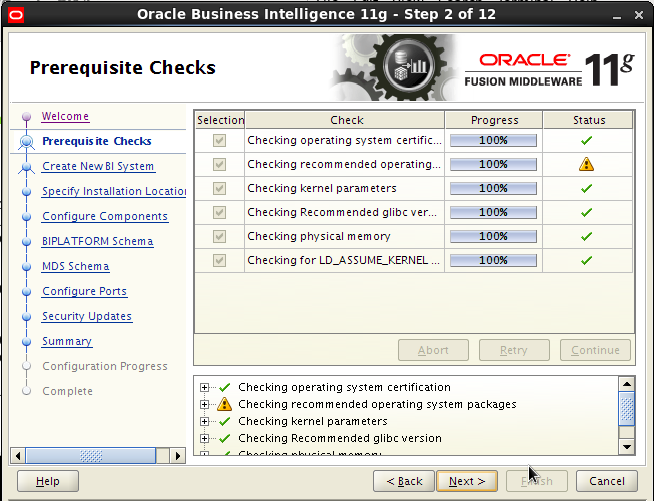The width and height of the screenshot is (654, 501).
Task: Click right arrow of sidebar horizontal scrollbar
Action: click(178, 456)
